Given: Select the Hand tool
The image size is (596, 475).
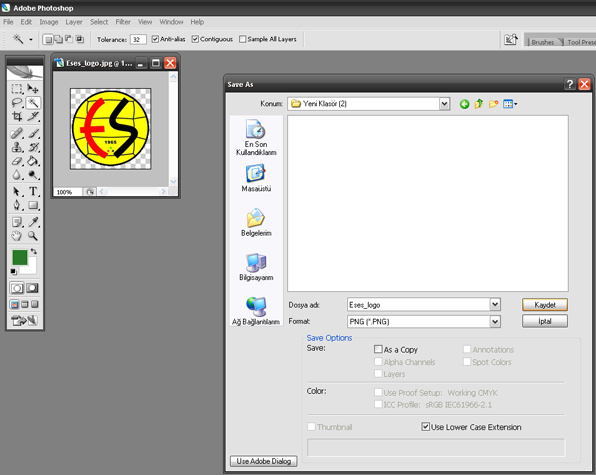Looking at the screenshot, I should (x=17, y=236).
